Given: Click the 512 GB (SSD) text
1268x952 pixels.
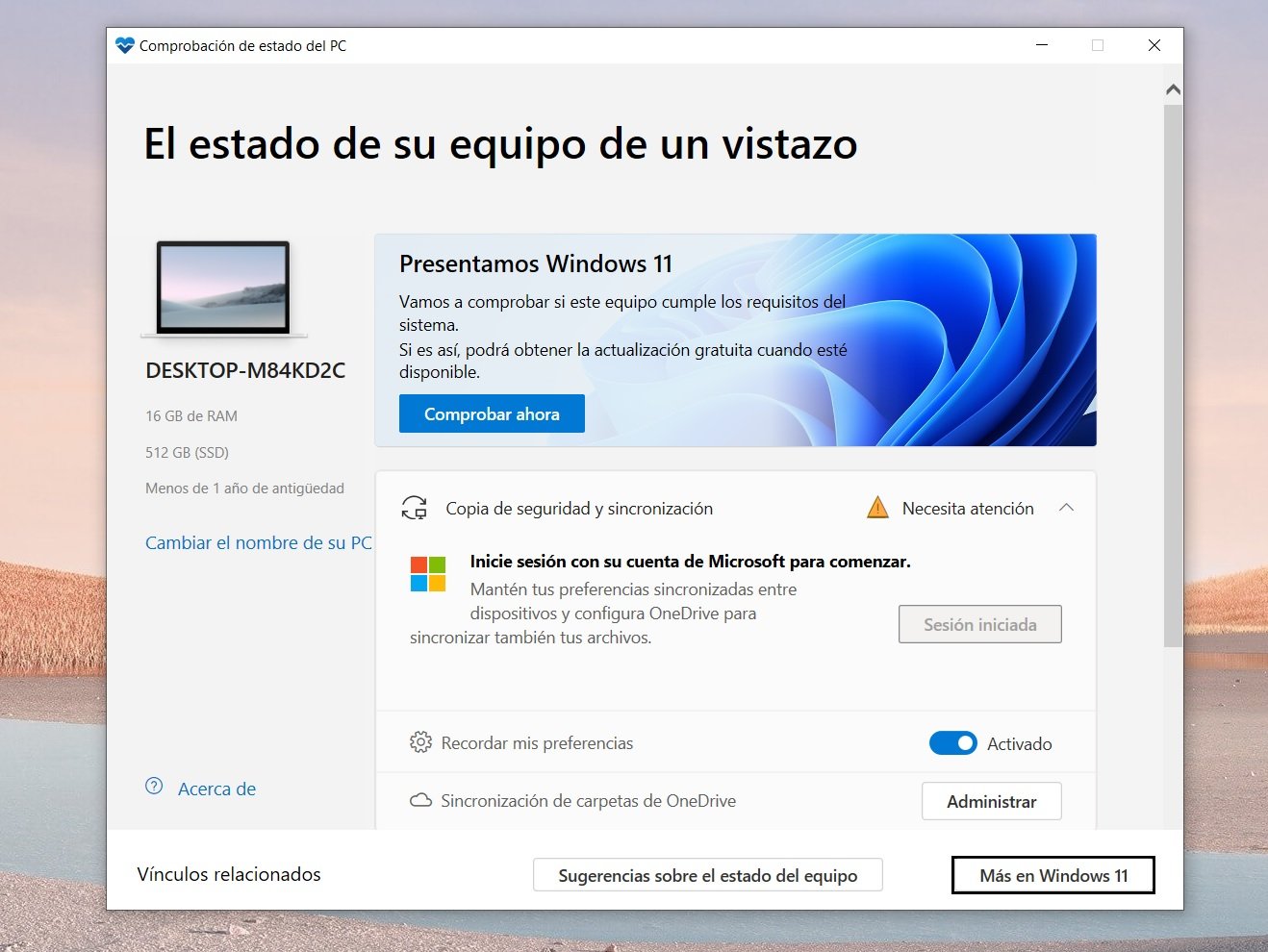Looking at the screenshot, I should [x=187, y=452].
